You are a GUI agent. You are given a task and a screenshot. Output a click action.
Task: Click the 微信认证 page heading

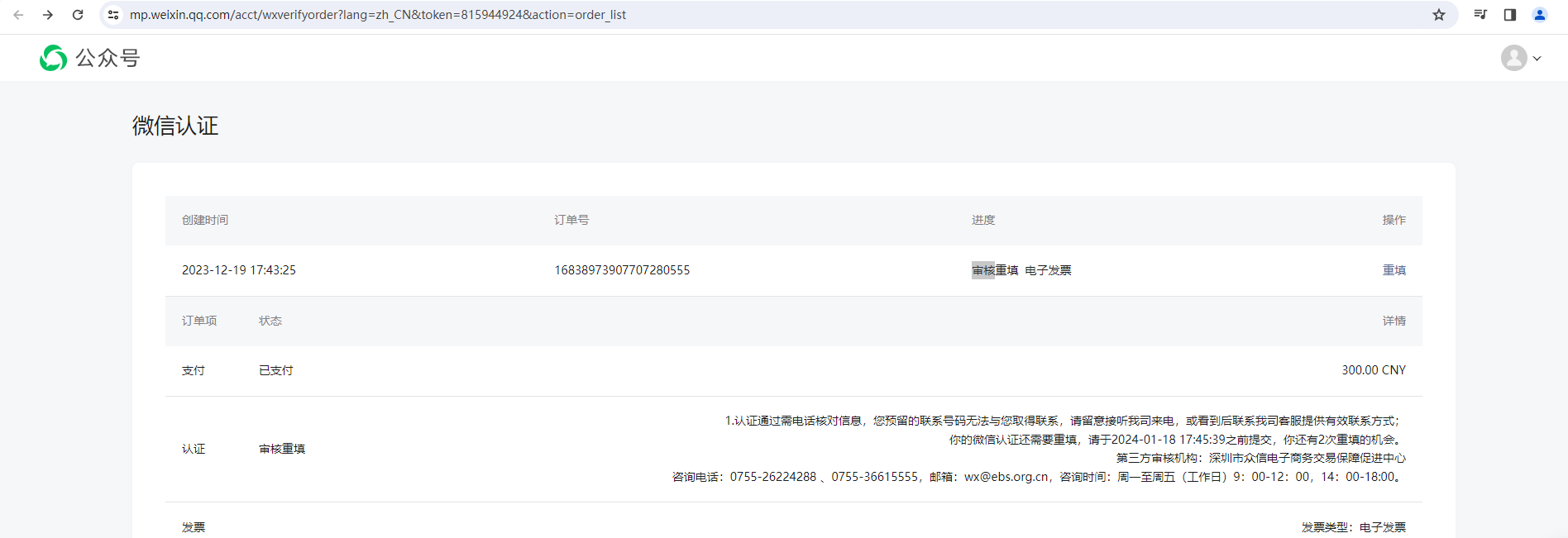pyautogui.click(x=175, y=126)
